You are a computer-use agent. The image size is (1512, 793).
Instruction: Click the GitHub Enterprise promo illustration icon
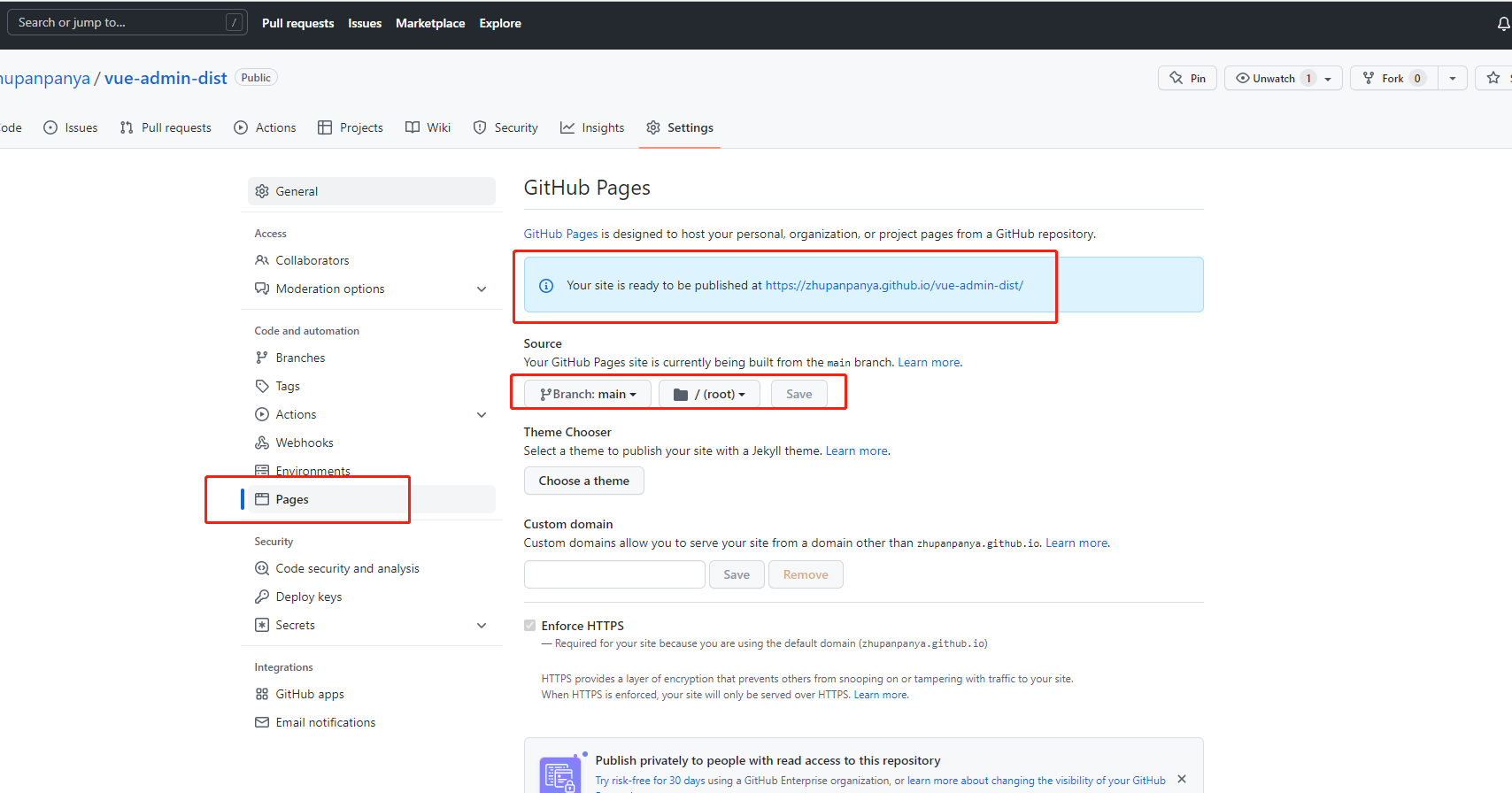pyautogui.click(x=561, y=775)
